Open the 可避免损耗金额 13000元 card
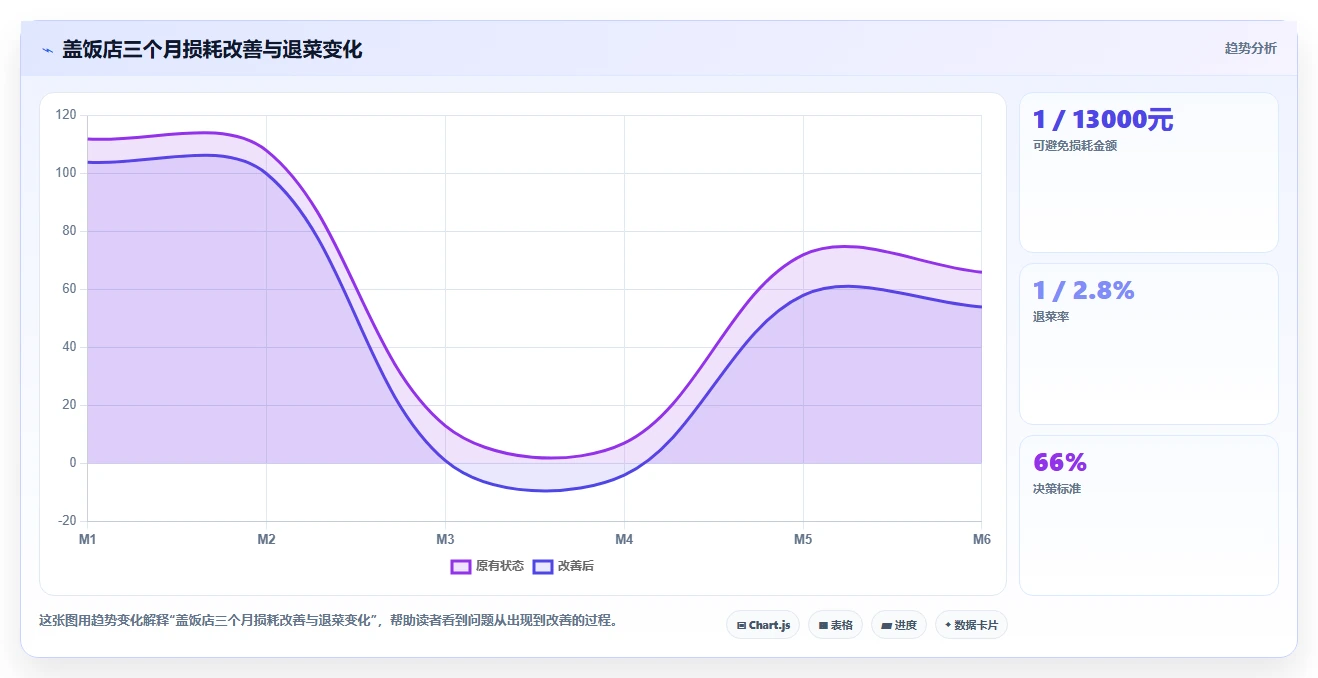The height and width of the screenshot is (678, 1318). click(x=1148, y=172)
